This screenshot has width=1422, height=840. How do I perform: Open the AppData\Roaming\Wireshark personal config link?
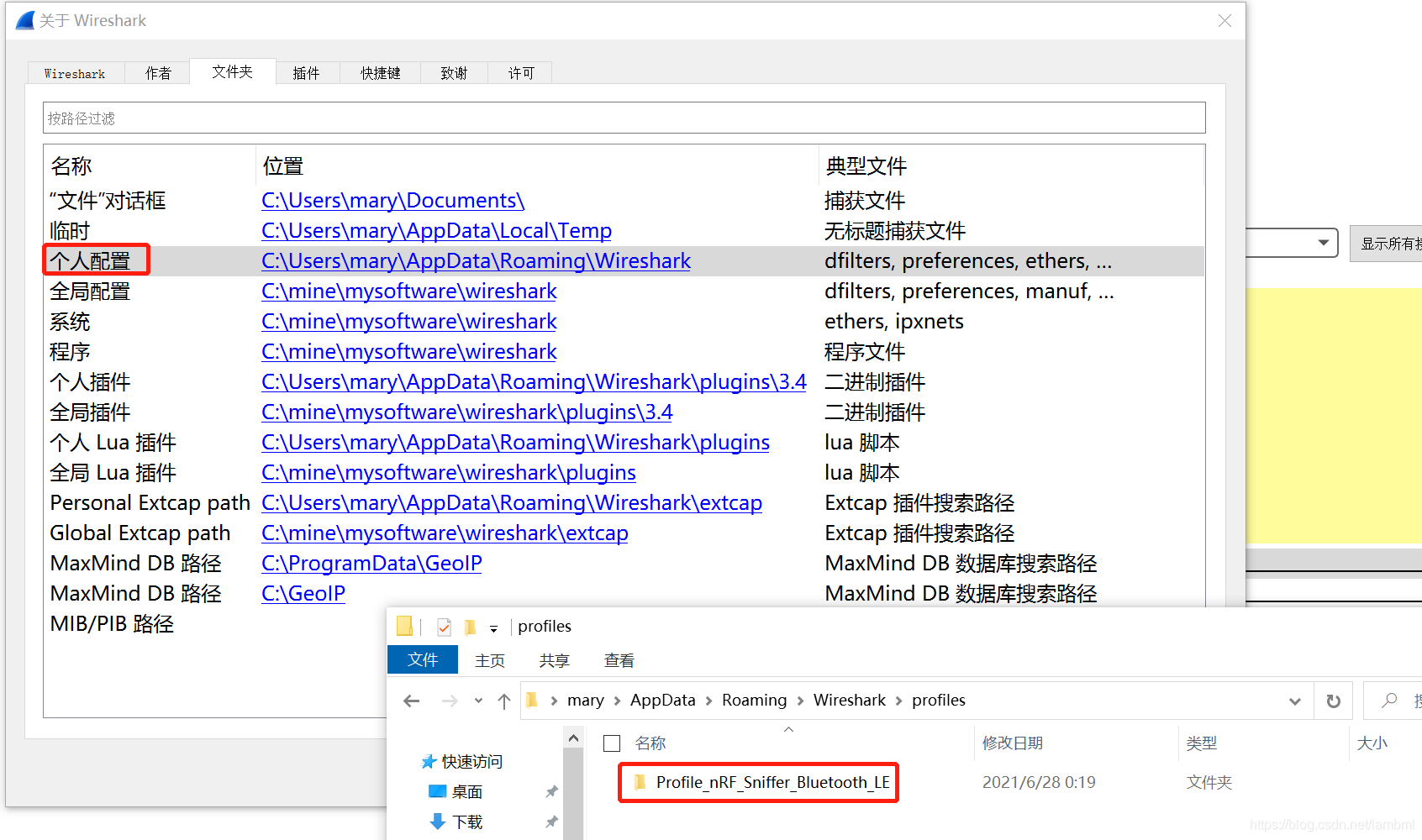click(x=476, y=261)
